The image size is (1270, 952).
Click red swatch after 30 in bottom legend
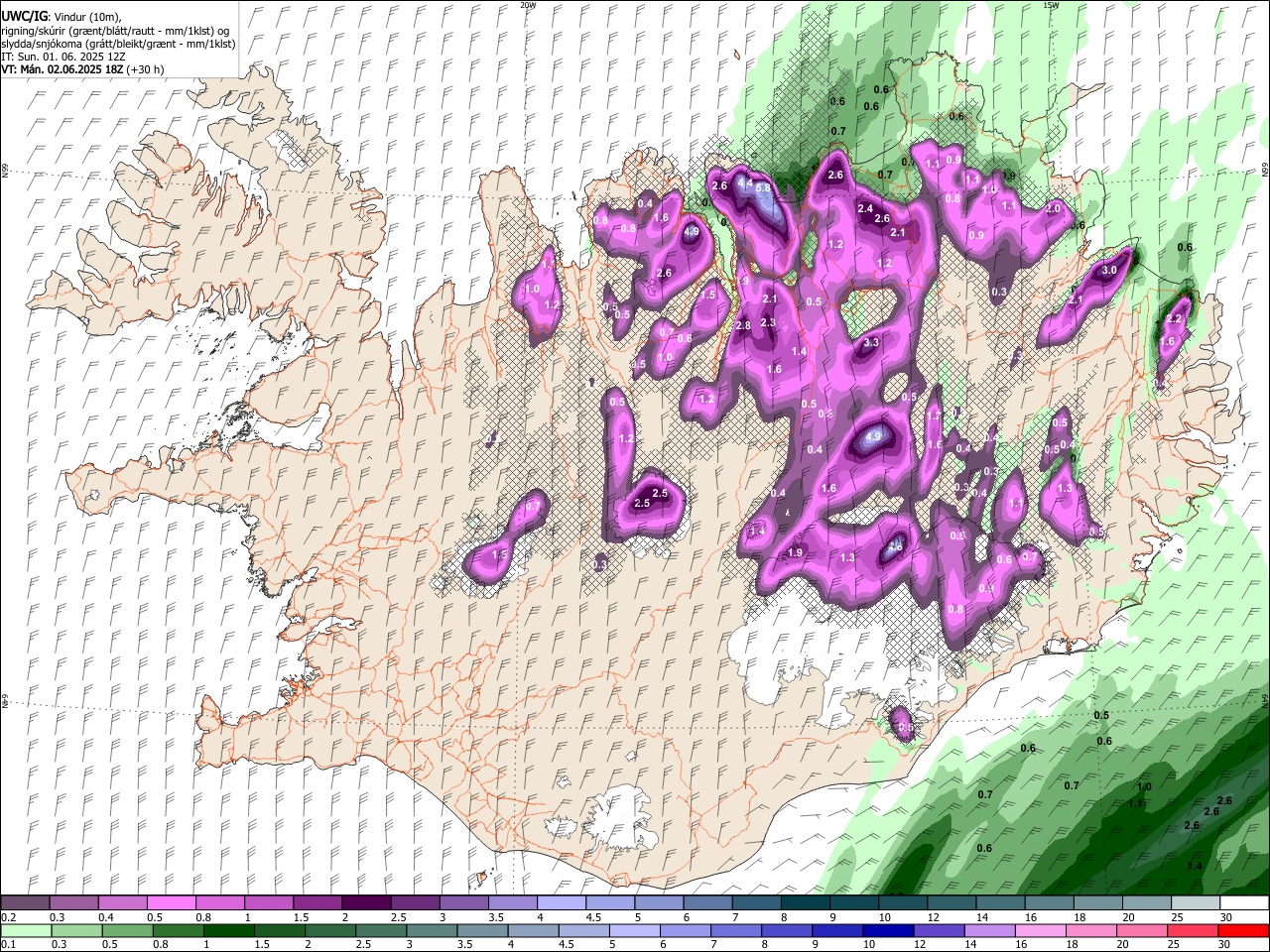[1244, 931]
